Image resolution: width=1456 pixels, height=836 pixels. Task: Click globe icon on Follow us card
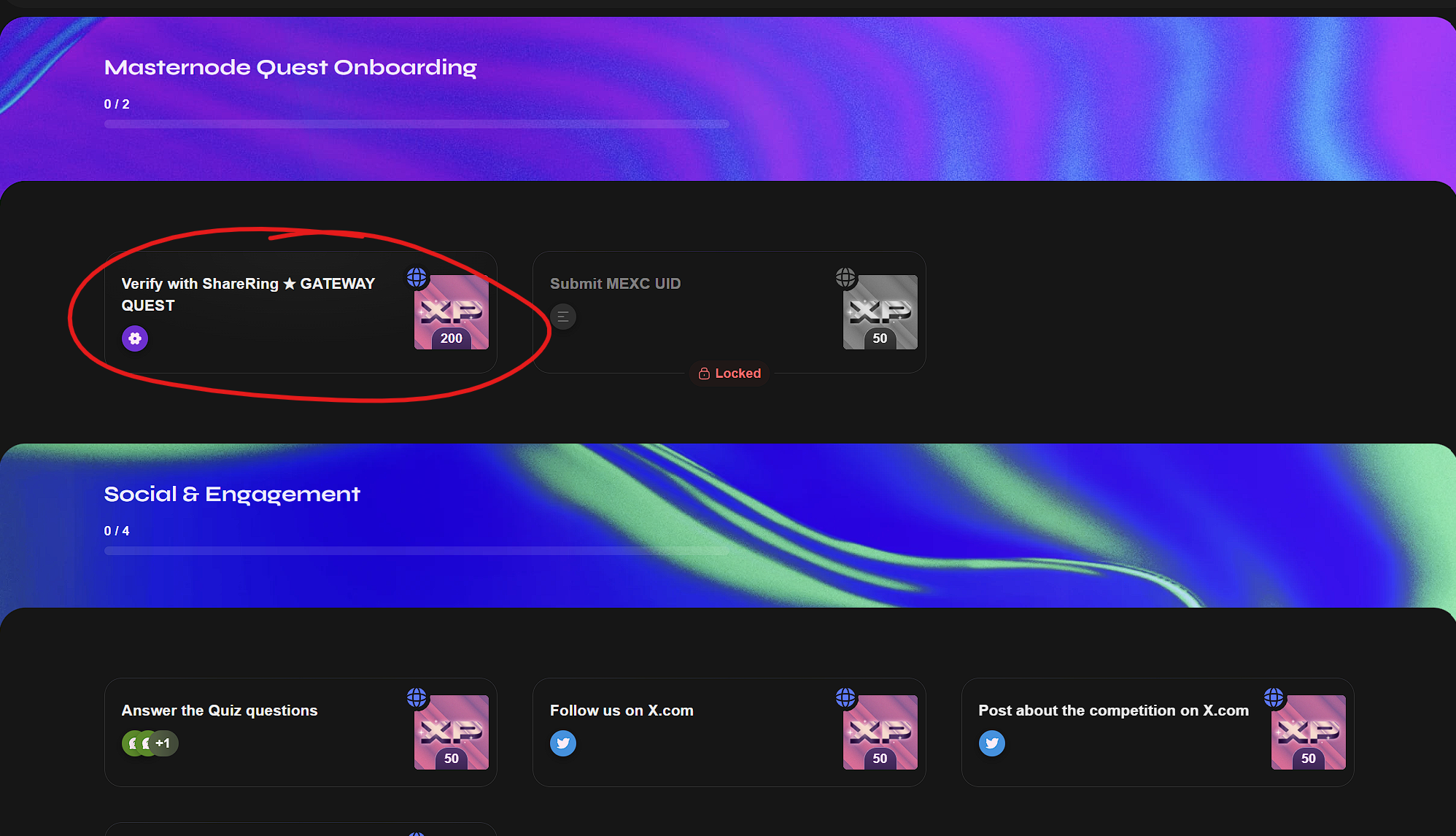[845, 697]
